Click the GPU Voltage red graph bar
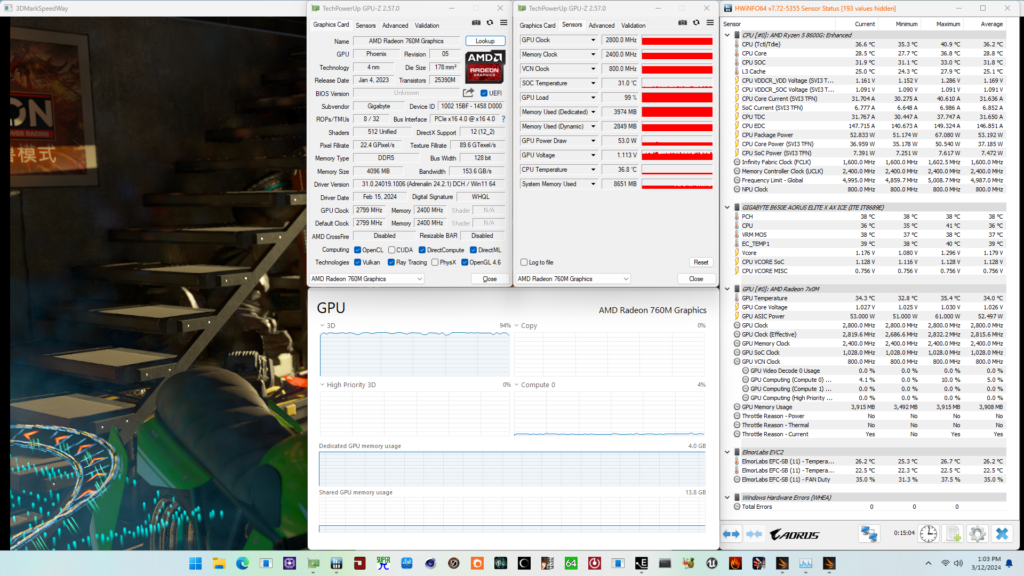 tap(677, 155)
